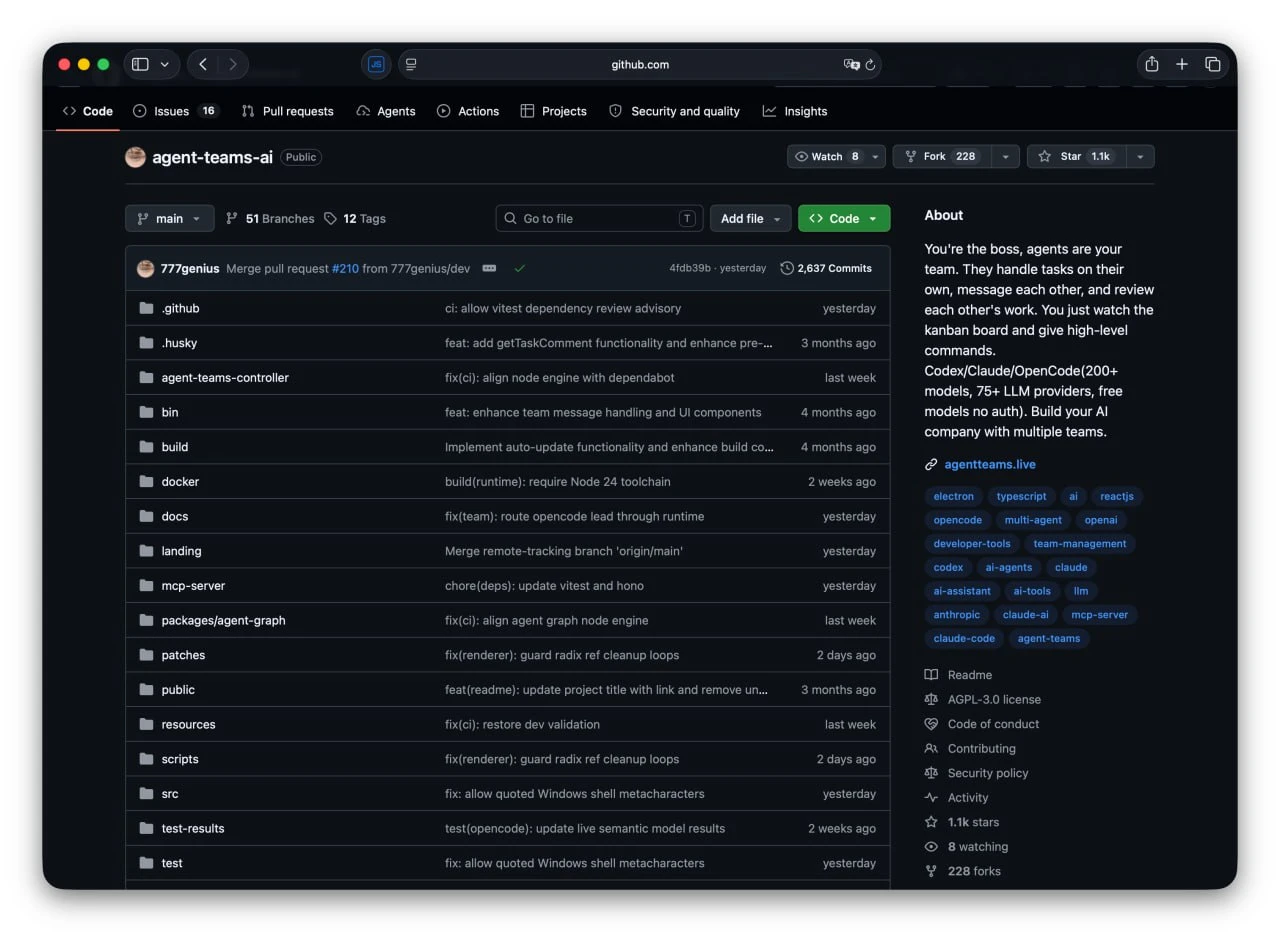Screen dimensions: 1280x932
Task: Open the Safari sidebar options chevron
Action: 164,64
